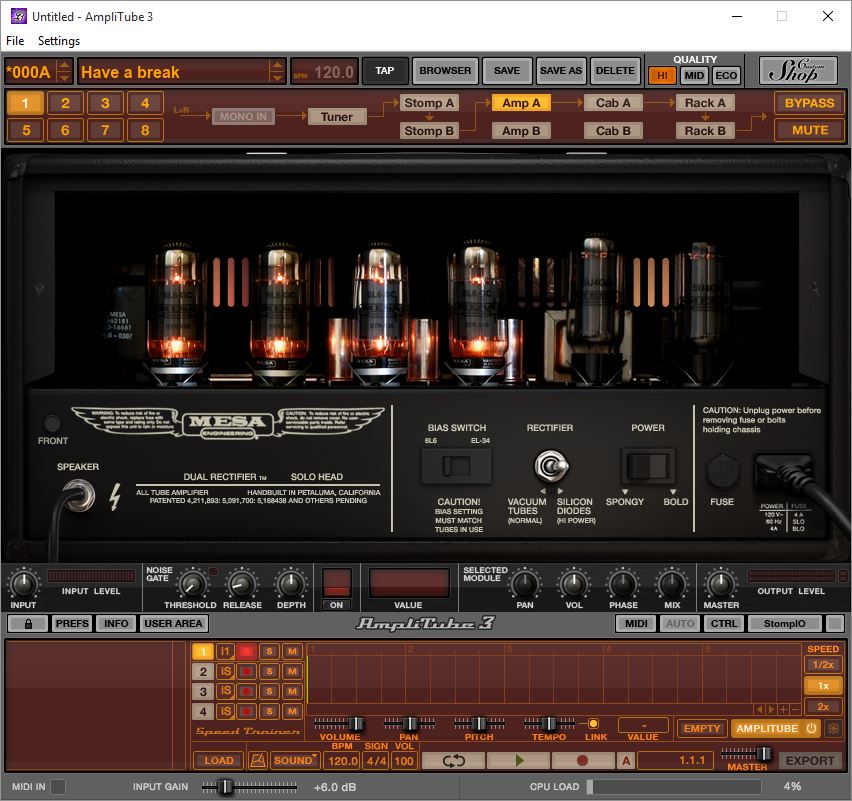852x801 pixels.
Task: Click the small square button right of StompIO
Action: click(x=835, y=623)
